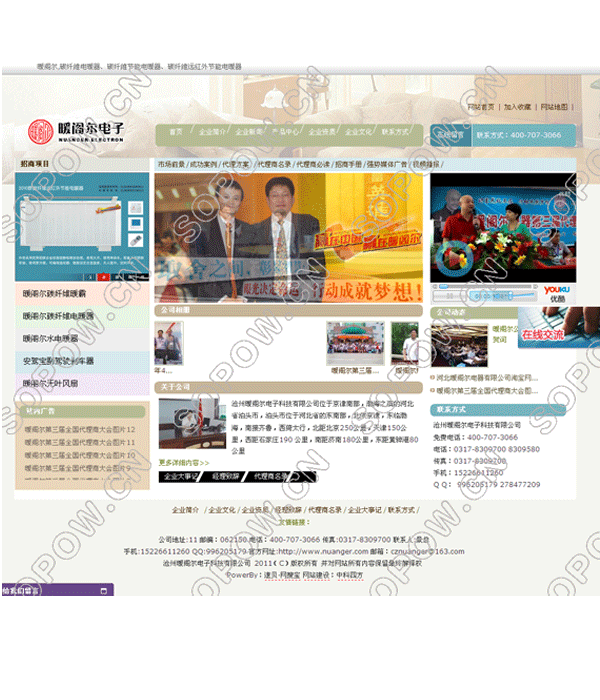Click the 网站地图 top link
Screen dimensions: 600x700
[554, 107]
